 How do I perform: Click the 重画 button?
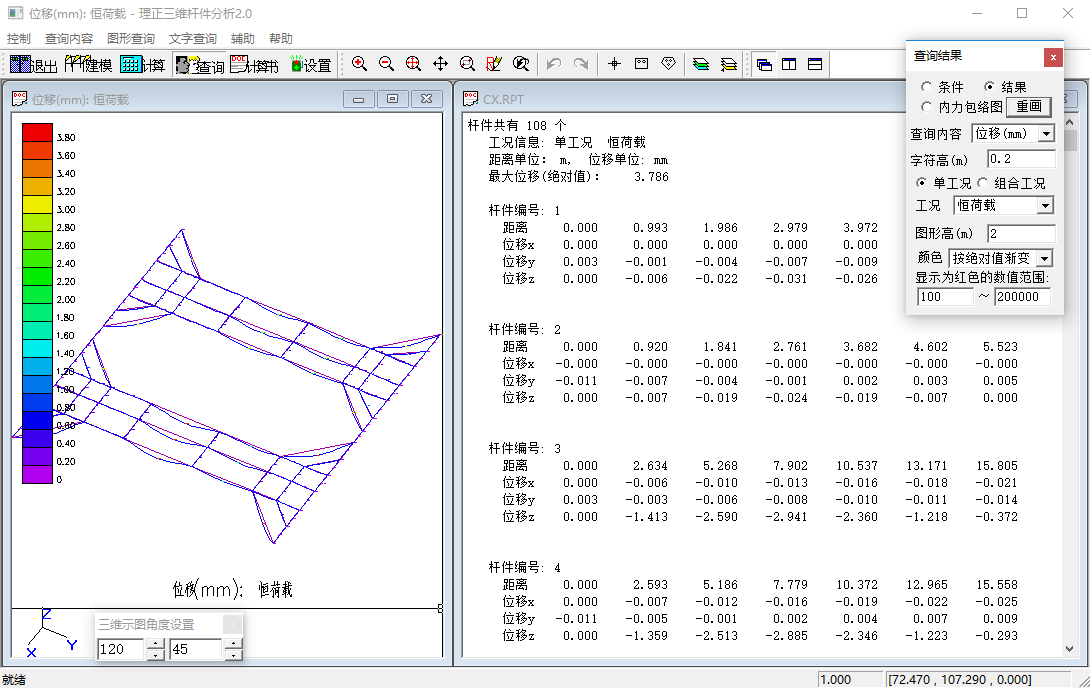click(x=1029, y=106)
